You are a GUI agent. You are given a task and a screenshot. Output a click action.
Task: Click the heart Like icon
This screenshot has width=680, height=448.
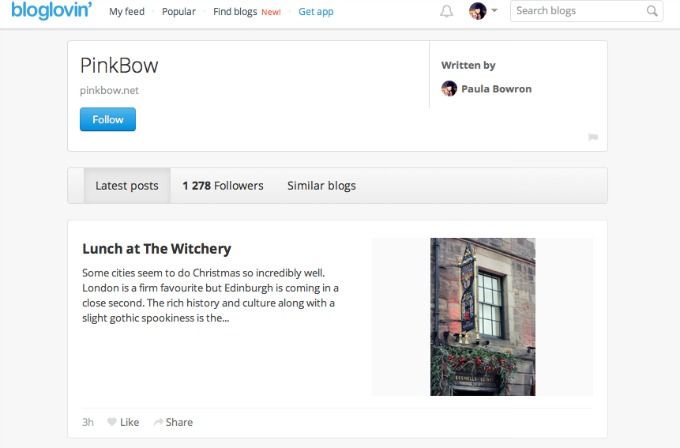[x=111, y=422]
